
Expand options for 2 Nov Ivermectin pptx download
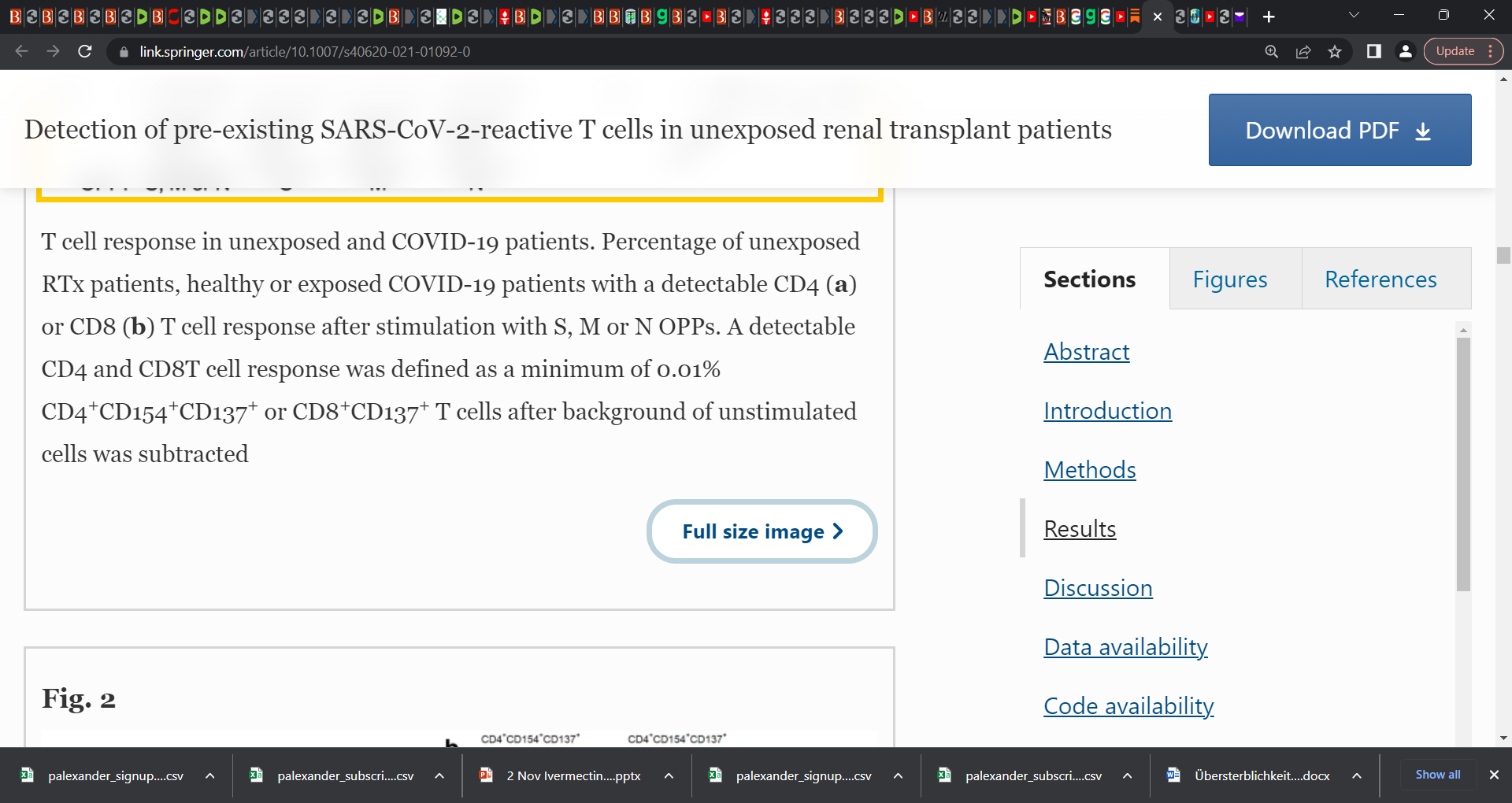pos(669,776)
